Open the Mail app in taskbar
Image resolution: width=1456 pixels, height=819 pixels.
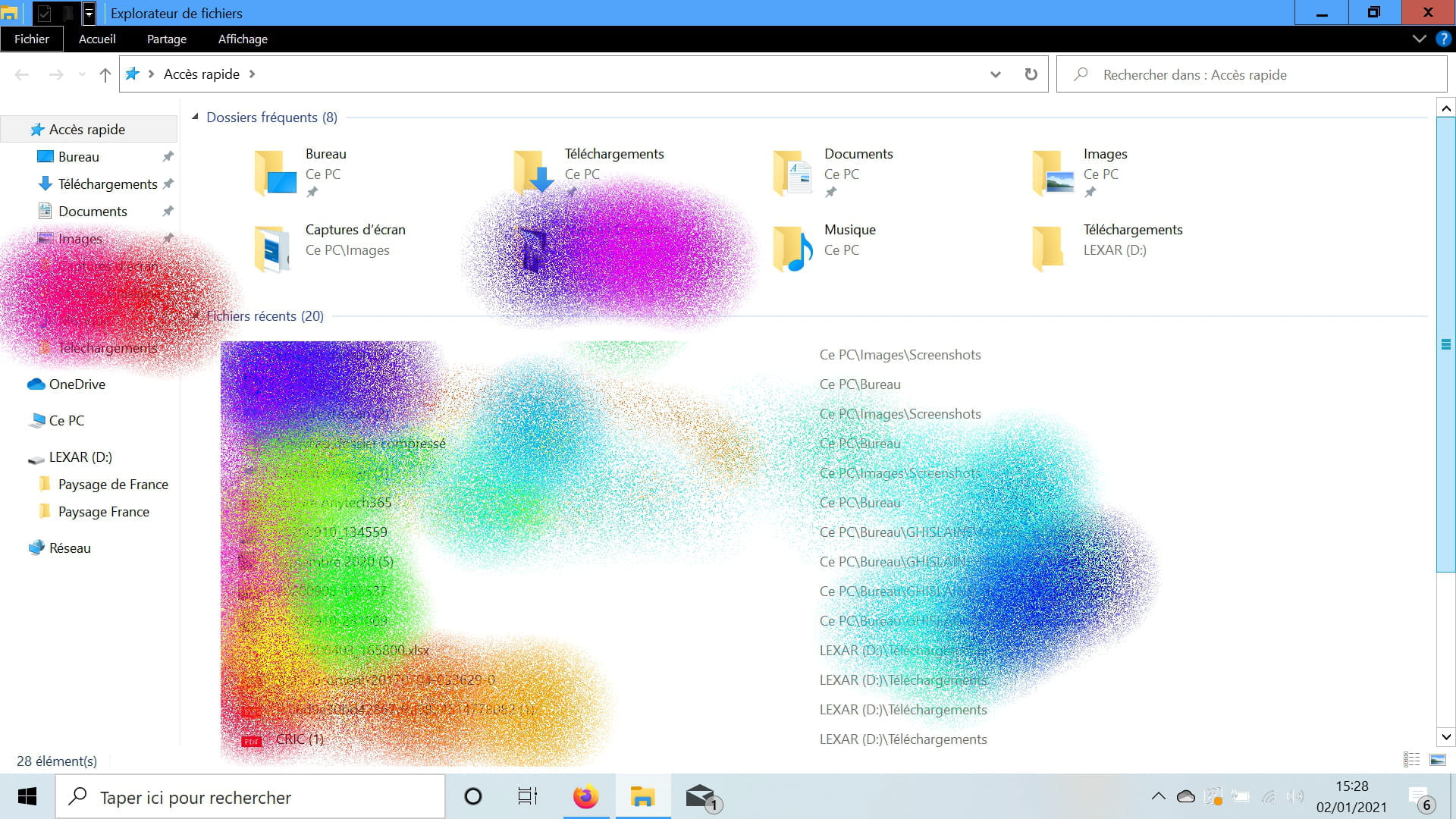(x=701, y=797)
